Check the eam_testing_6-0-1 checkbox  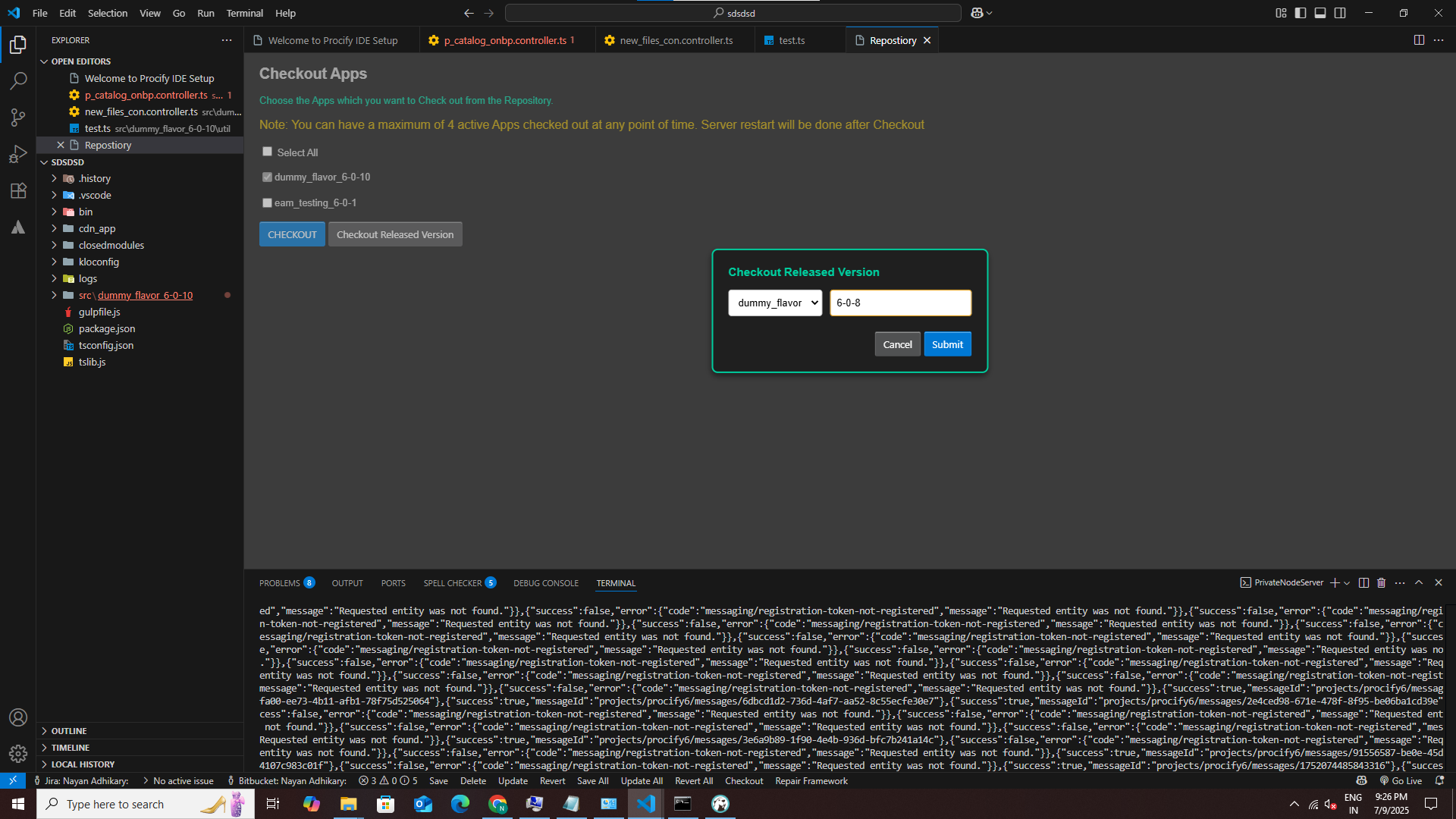[x=267, y=202]
